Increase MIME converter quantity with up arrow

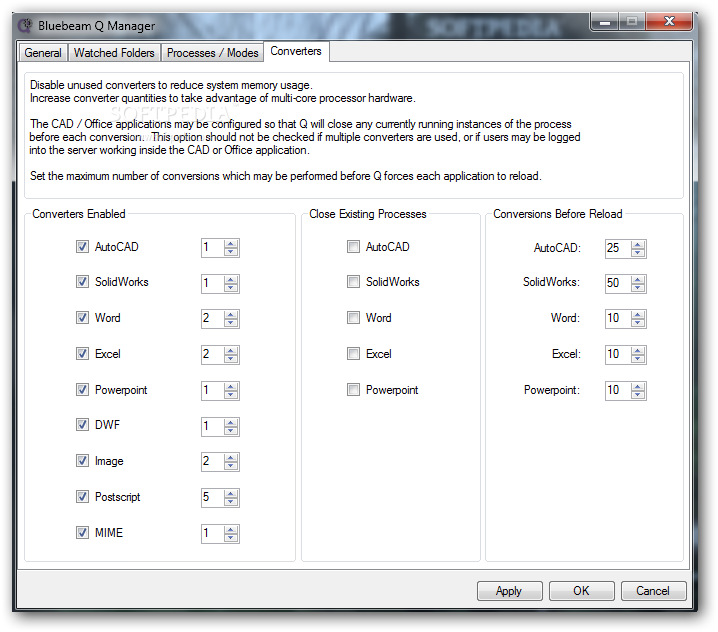(x=231, y=529)
